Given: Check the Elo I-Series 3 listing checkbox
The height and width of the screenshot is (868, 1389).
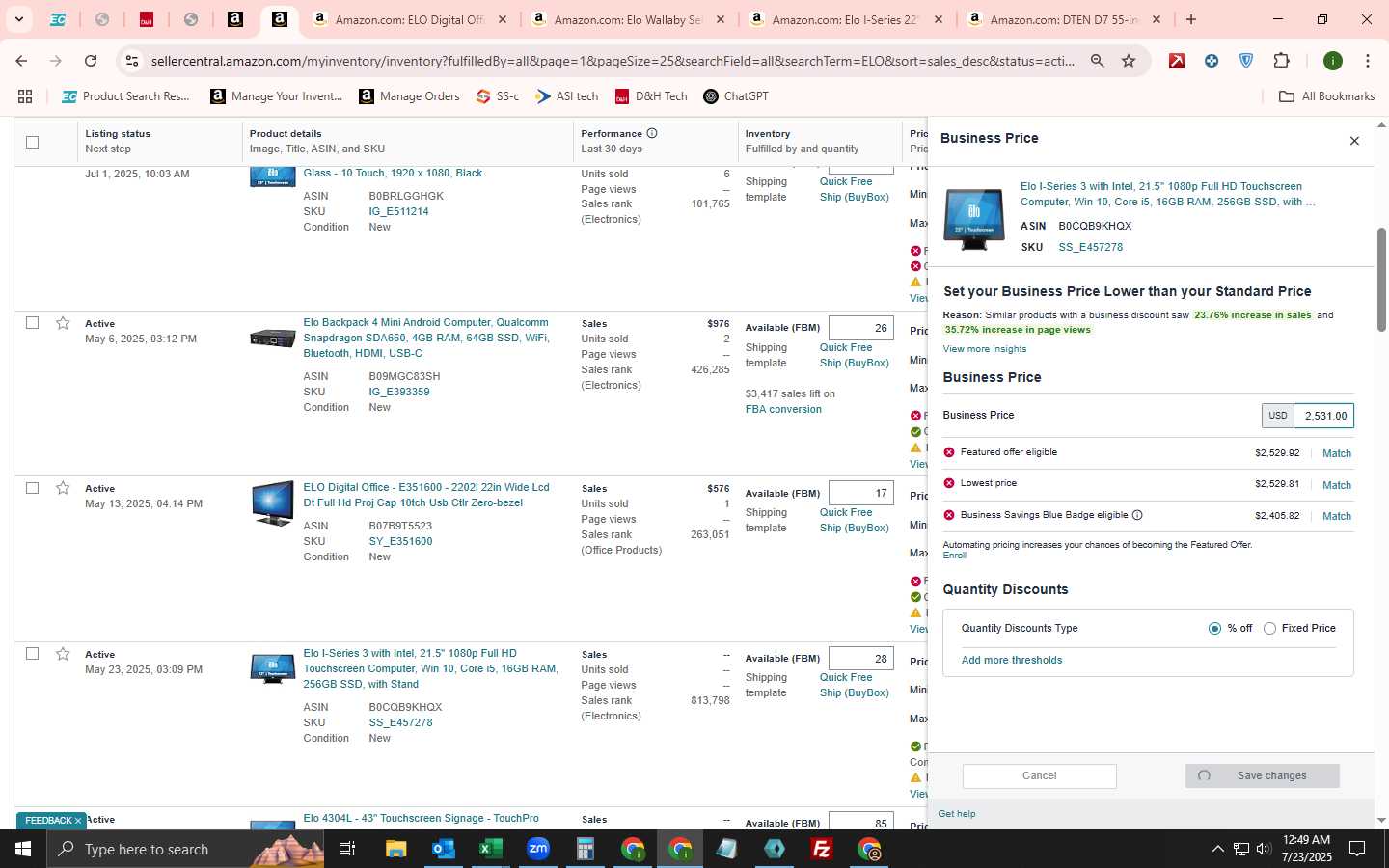Looking at the screenshot, I should click(x=32, y=653).
